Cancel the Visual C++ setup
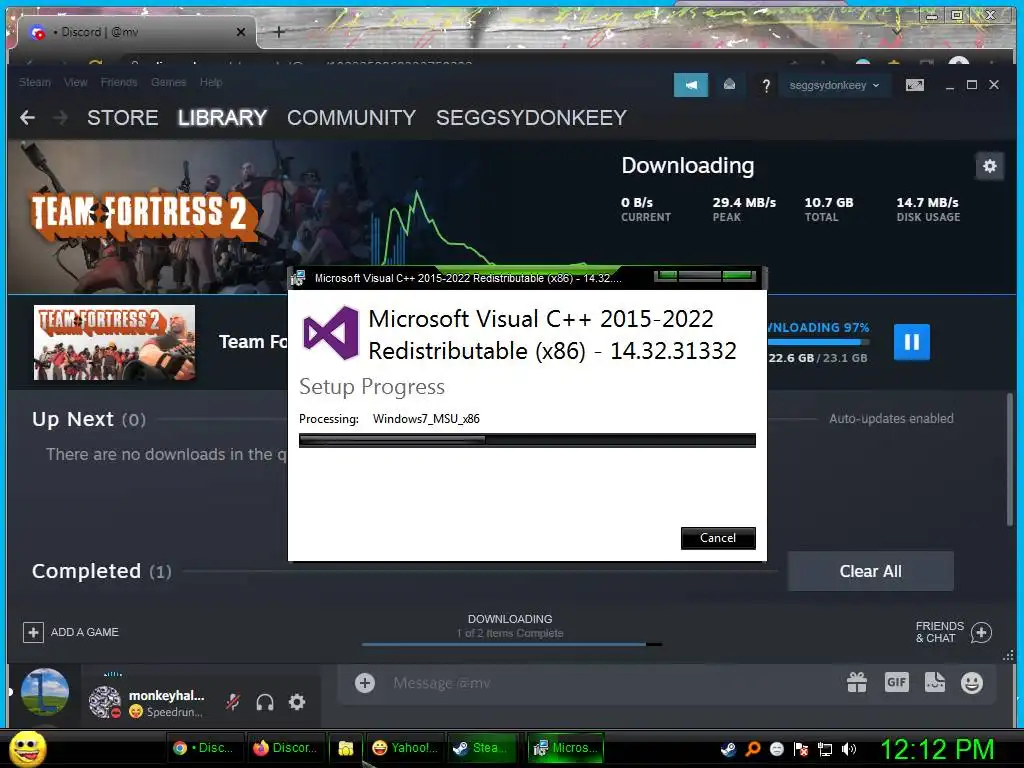This screenshot has width=1024, height=768. (x=718, y=538)
